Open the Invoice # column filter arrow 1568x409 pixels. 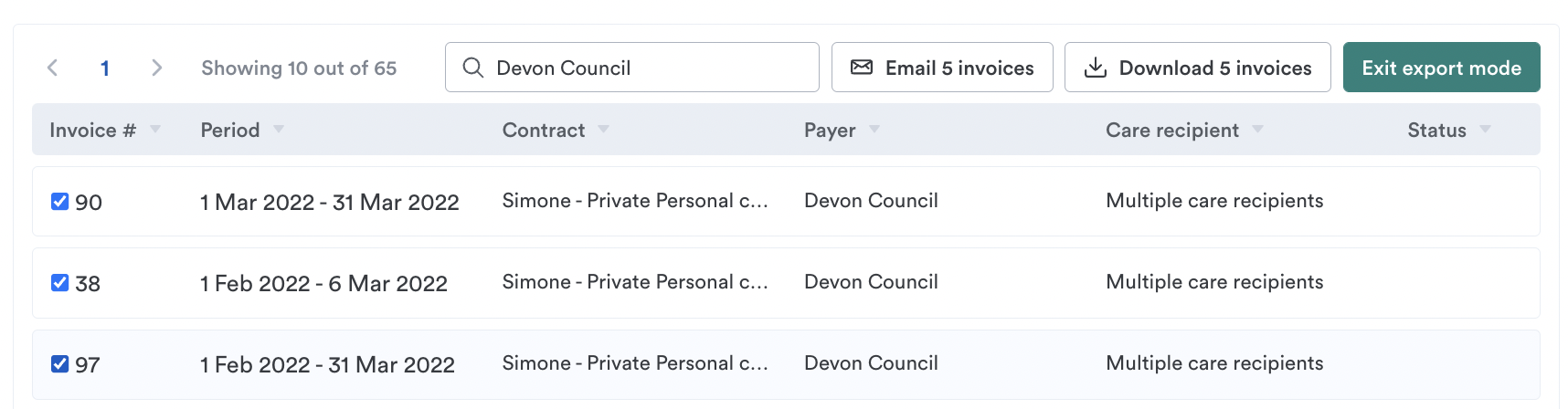tap(155, 130)
